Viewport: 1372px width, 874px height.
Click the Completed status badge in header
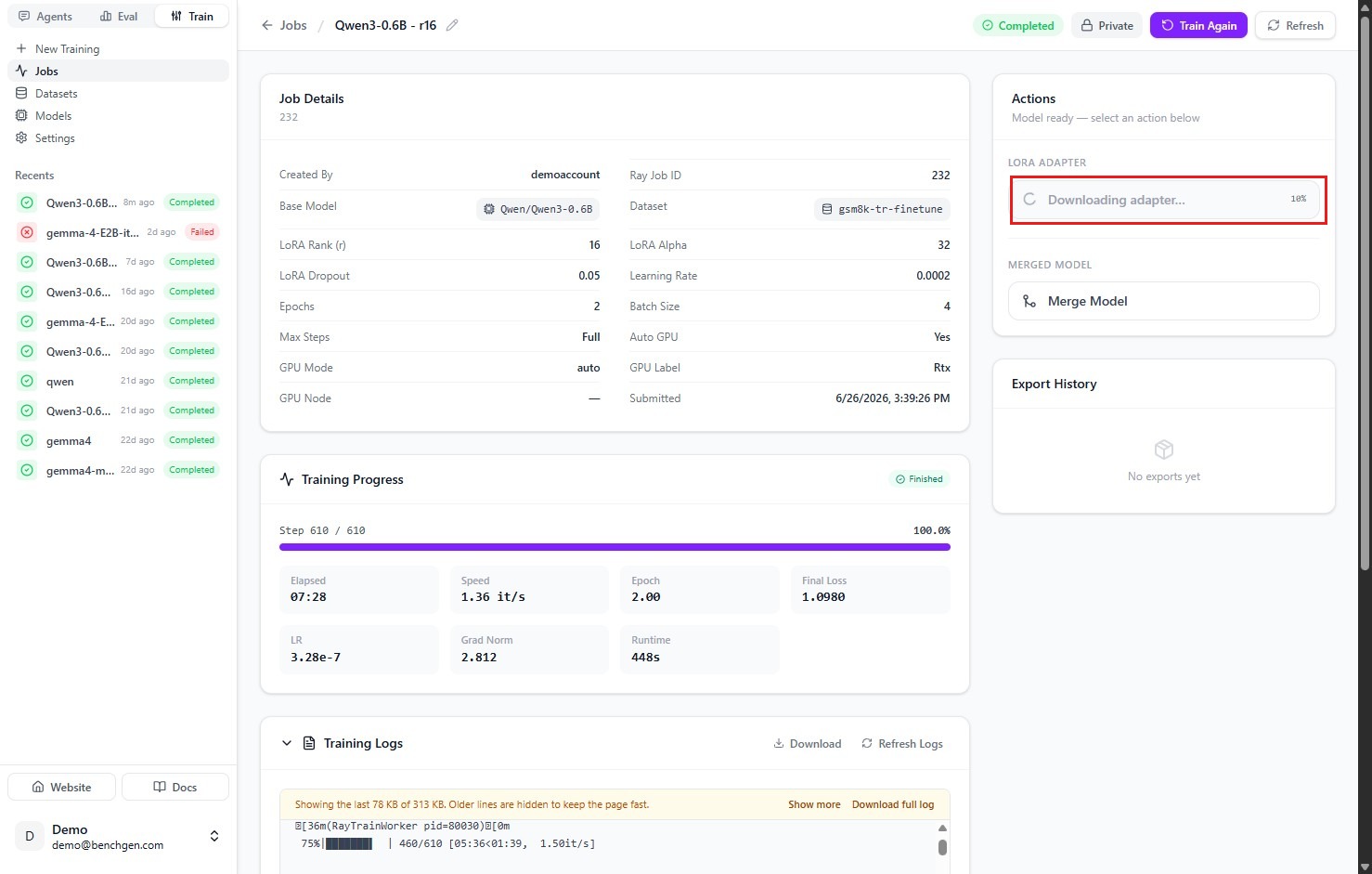point(1018,25)
